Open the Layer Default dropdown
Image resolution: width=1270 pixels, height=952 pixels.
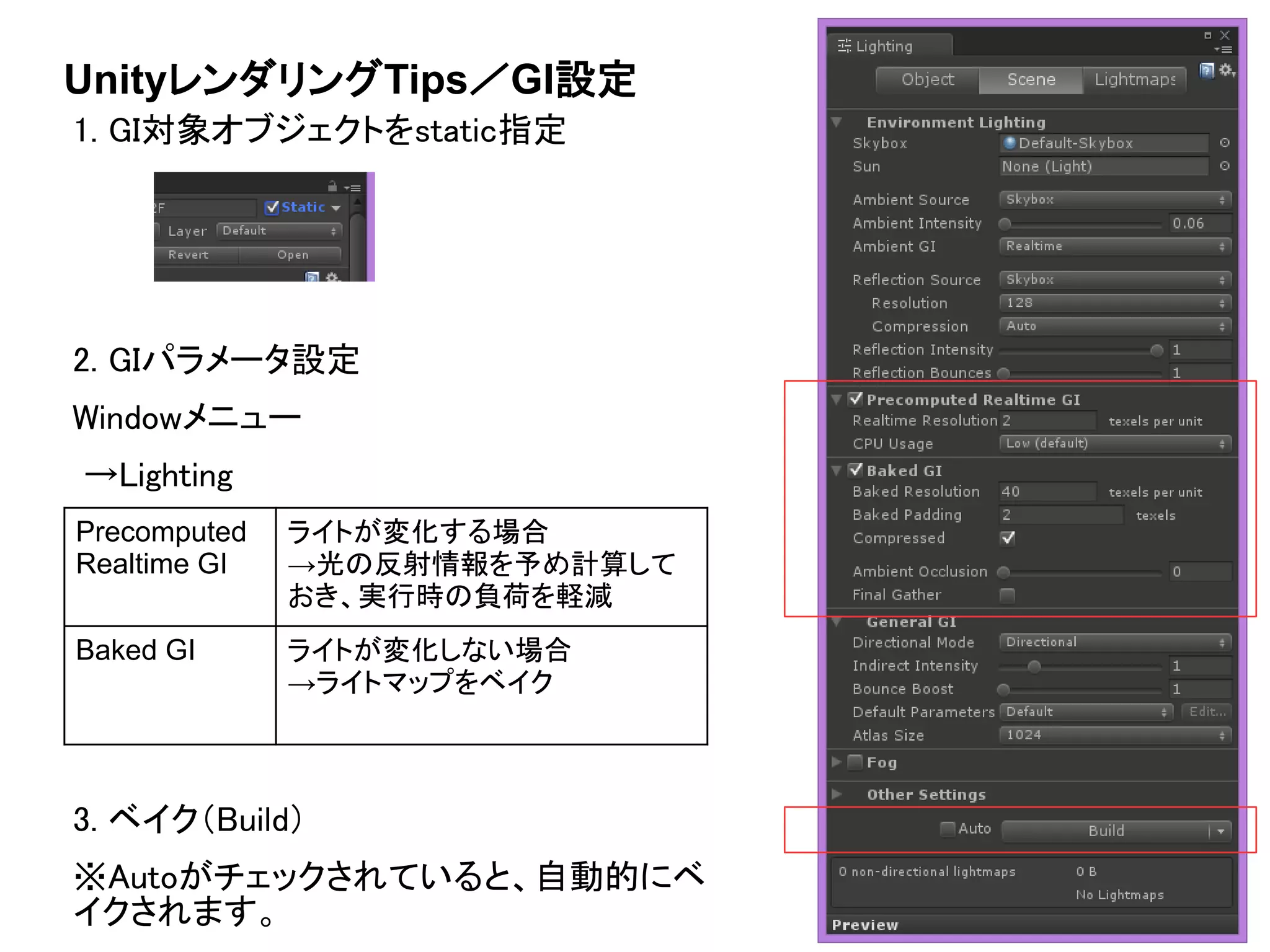[x=279, y=231]
